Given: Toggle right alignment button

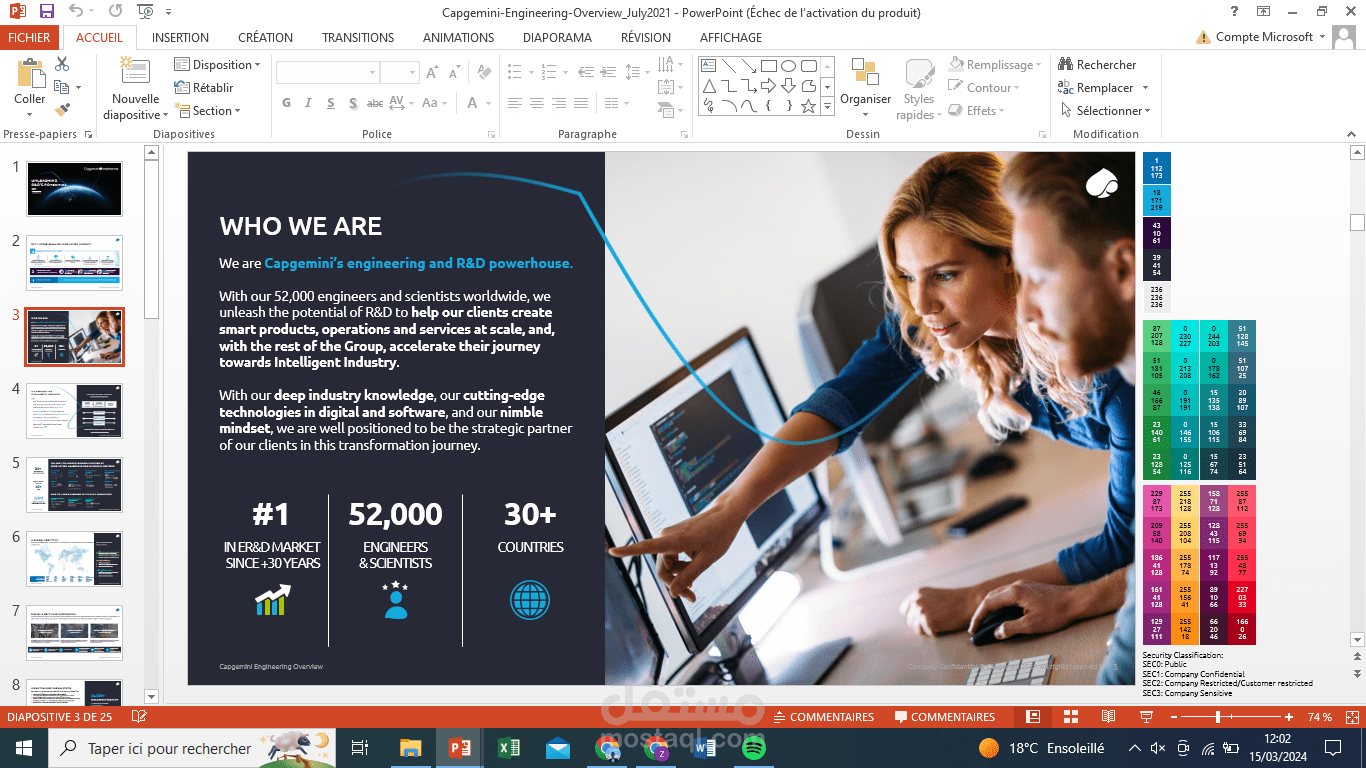Looking at the screenshot, I should tap(559, 103).
